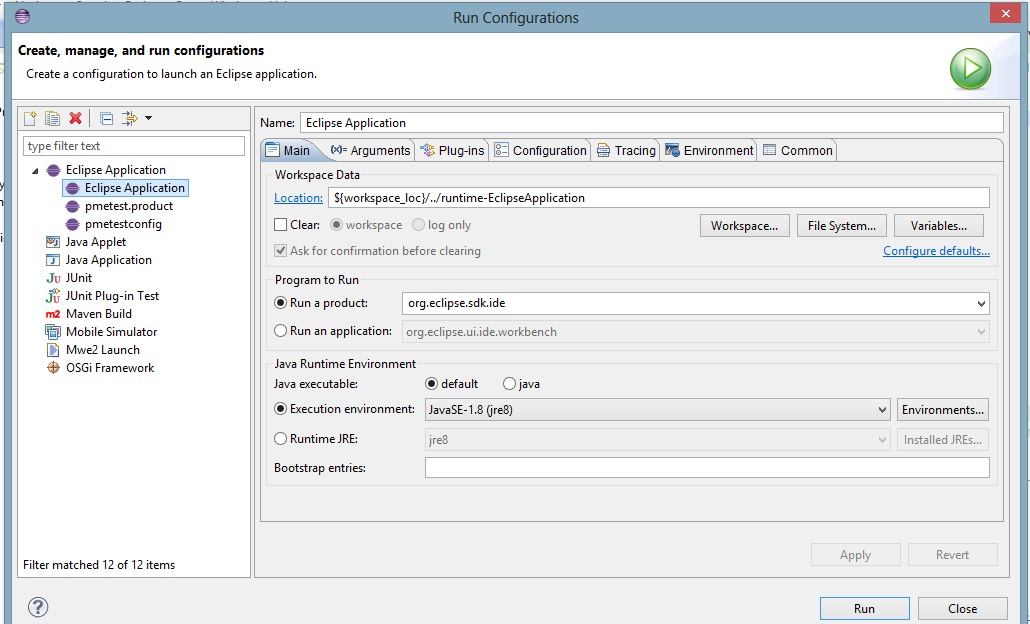Click the Duplicate launch configuration icon
1030x624 pixels.
pos(53,118)
